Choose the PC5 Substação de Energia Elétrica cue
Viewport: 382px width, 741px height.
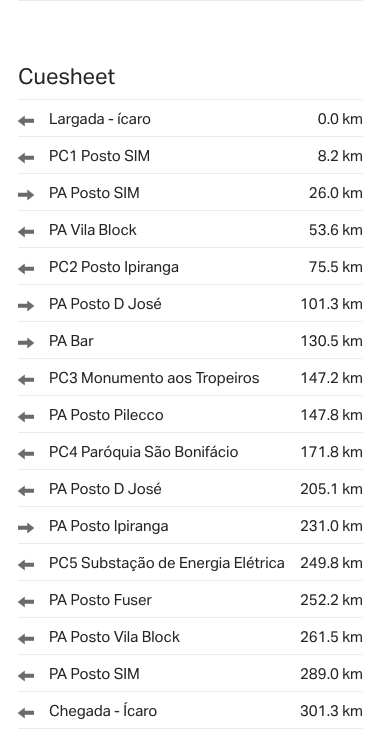(x=191, y=563)
